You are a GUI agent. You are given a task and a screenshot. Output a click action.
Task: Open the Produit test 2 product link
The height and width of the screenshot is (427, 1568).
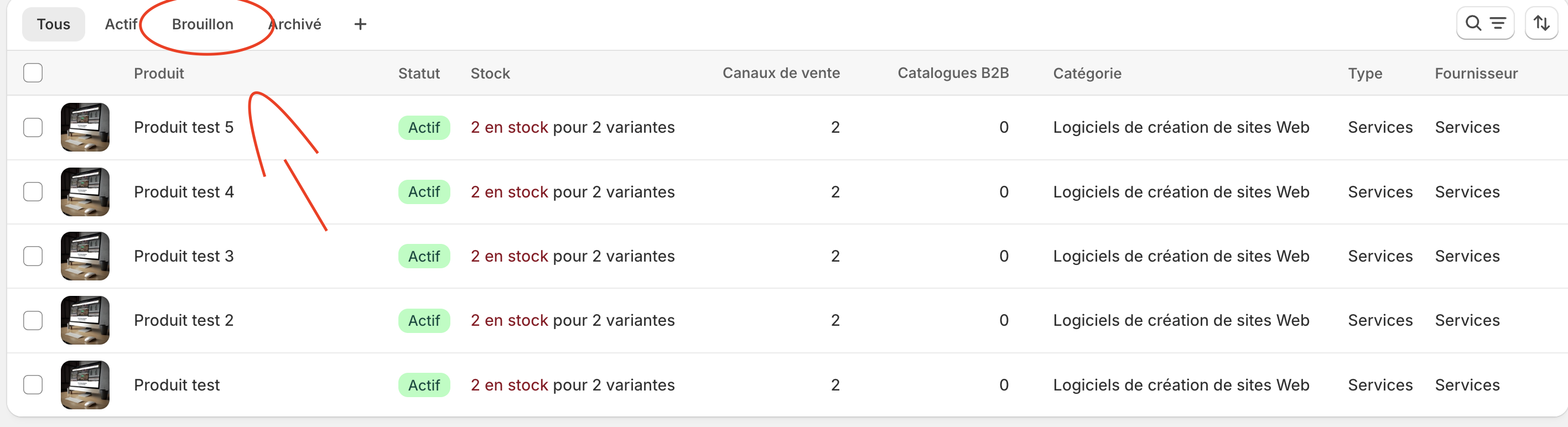click(184, 321)
